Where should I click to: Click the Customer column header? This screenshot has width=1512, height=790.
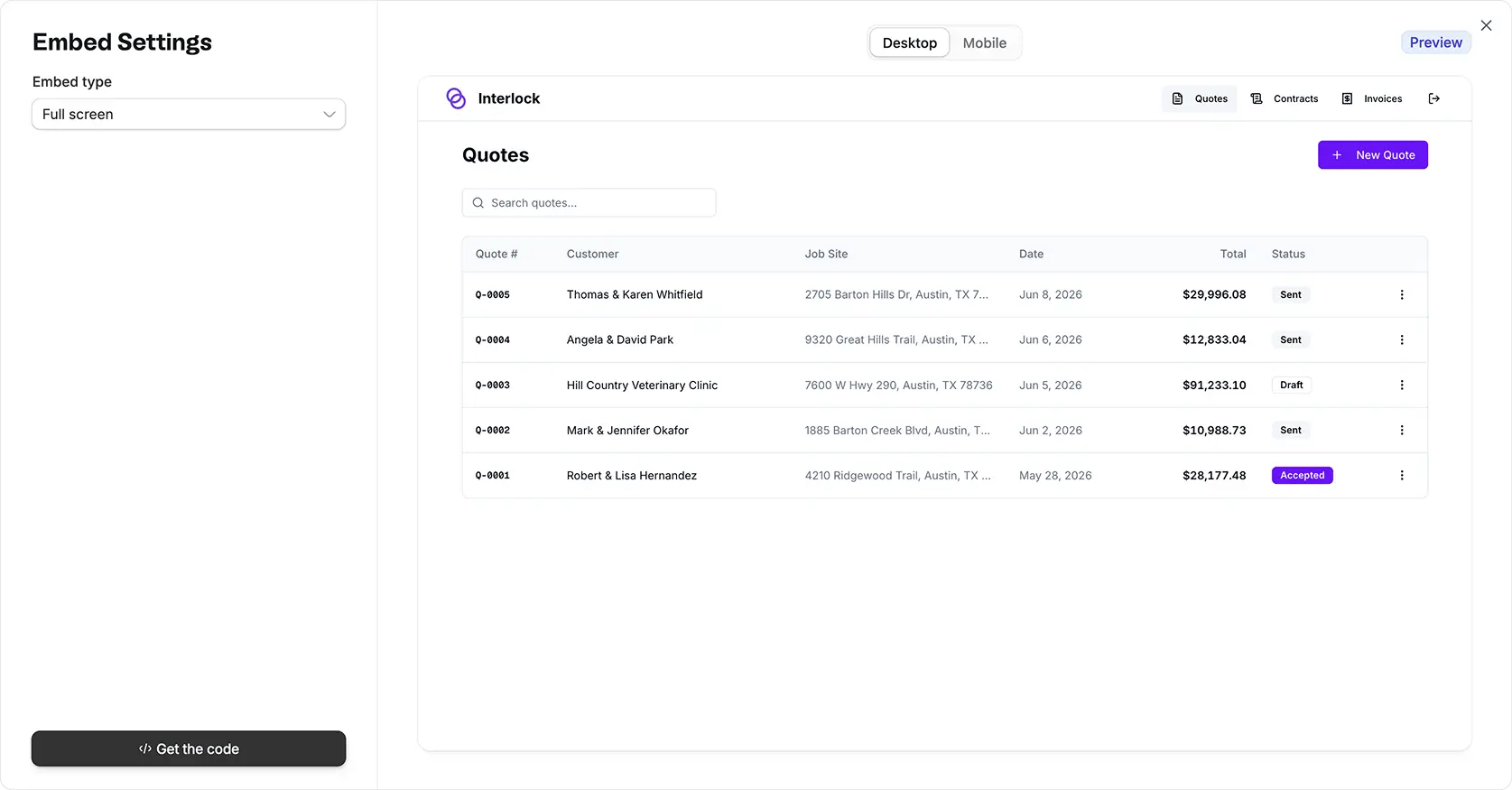pyautogui.click(x=592, y=254)
